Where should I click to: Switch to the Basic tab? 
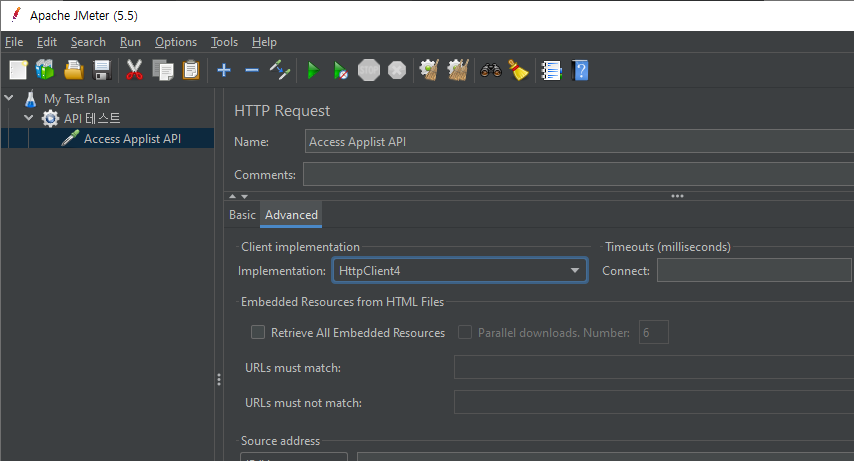click(x=242, y=215)
